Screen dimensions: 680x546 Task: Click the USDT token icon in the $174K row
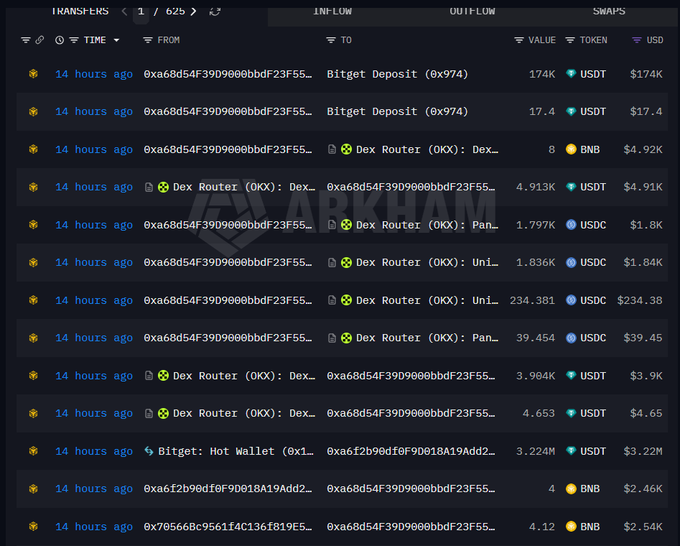tap(571, 74)
